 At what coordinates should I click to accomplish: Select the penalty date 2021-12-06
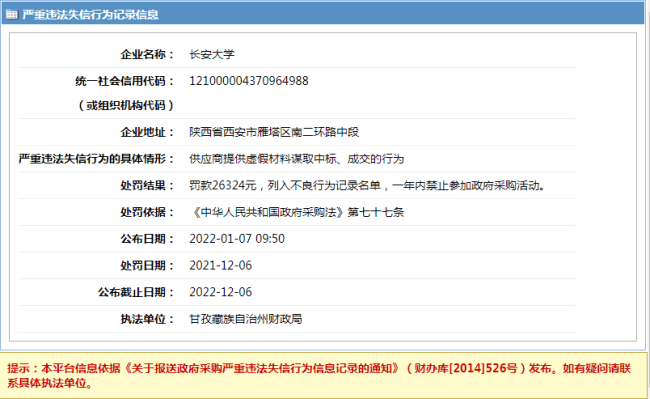pyautogui.click(x=221, y=265)
